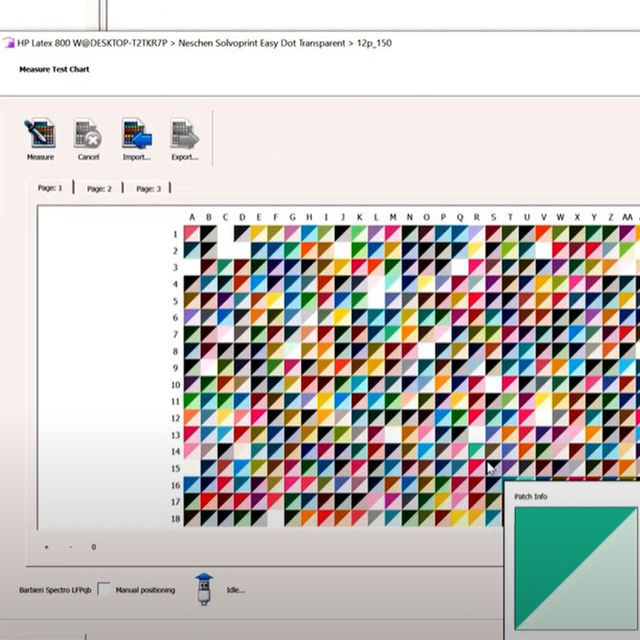
Task: Switch to the Page: 1 tab
Action: click(50, 188)
